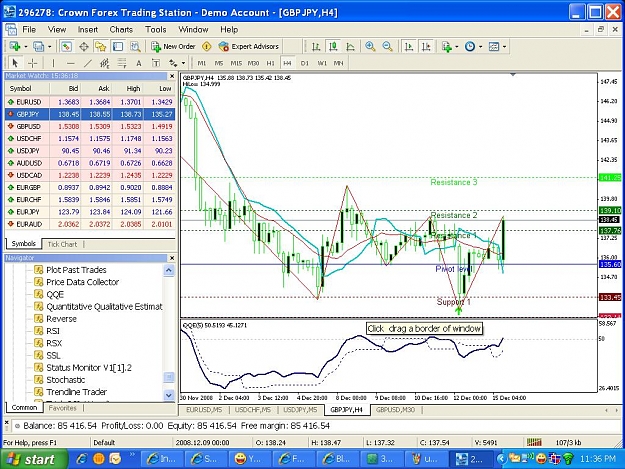The height and width of the screenshot is (469, 625).
Task: Open the Profiles dropdown arrow
Action: [49, 47]
